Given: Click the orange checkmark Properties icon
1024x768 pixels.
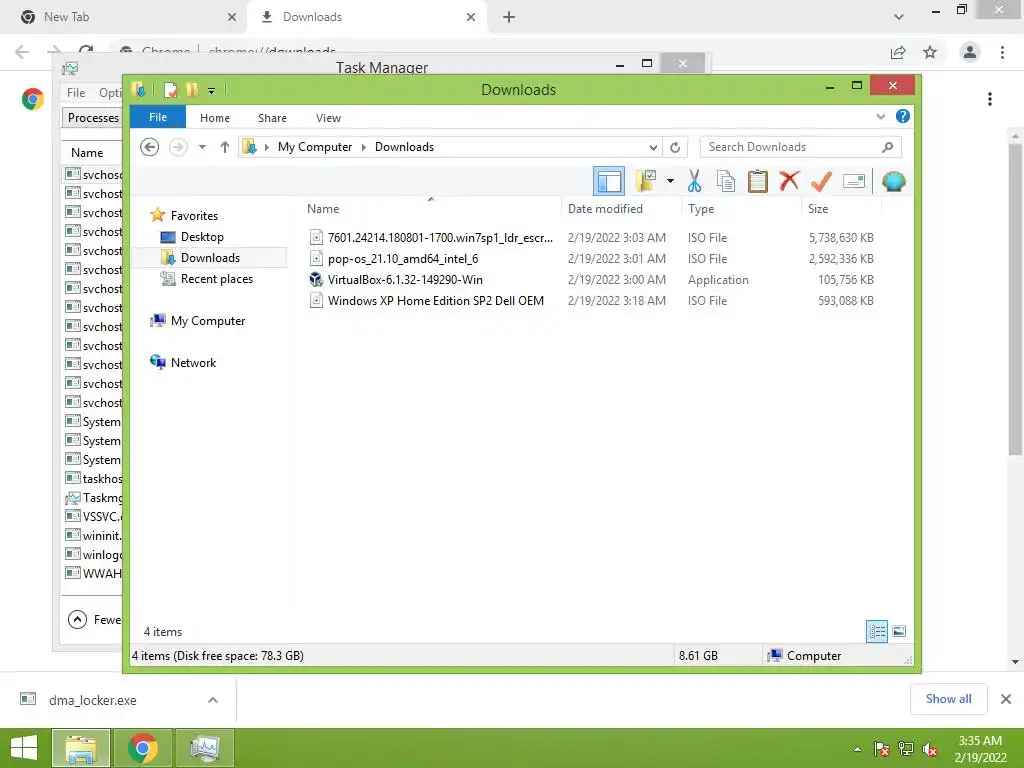Looking at the screenshot, I should [x=821, y=181].
